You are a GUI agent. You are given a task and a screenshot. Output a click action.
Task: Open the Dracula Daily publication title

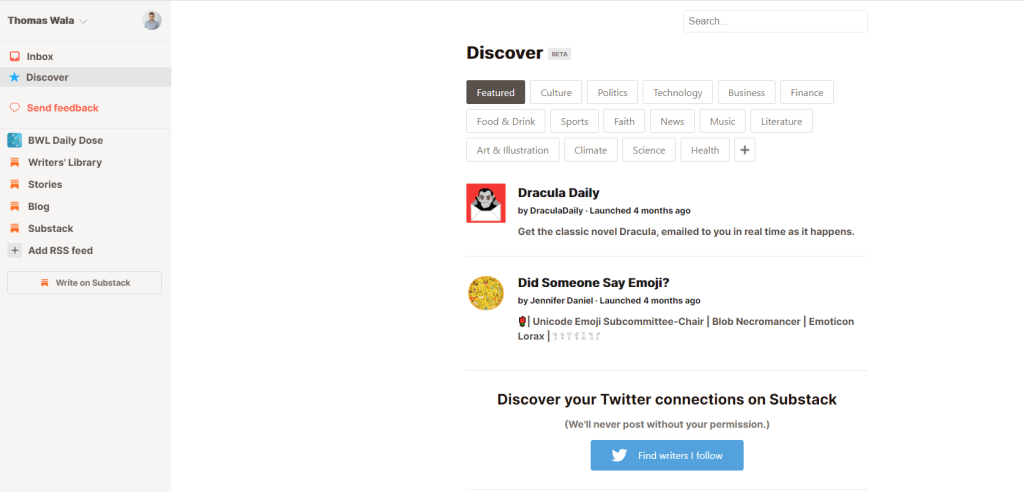pos(558,193)
